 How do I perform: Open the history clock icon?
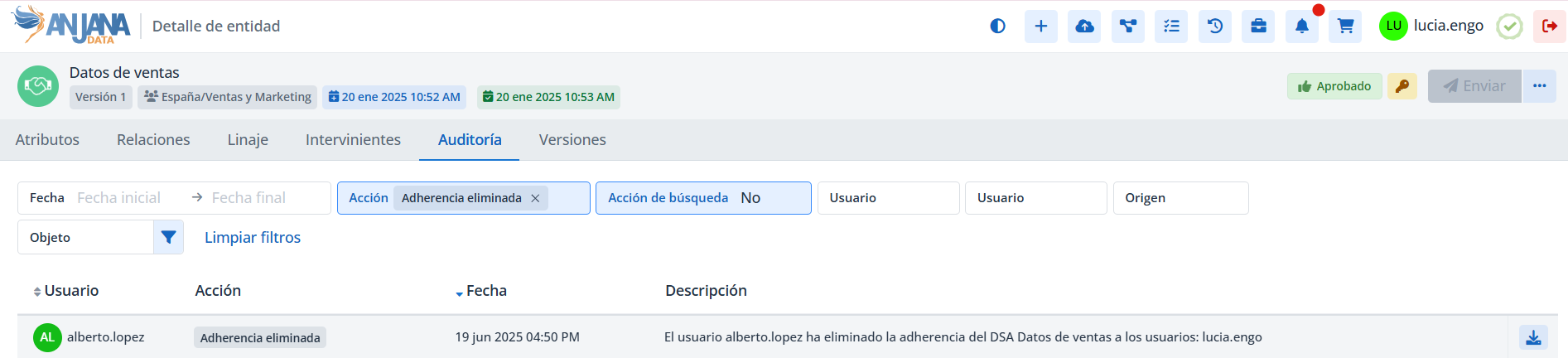1215,27
